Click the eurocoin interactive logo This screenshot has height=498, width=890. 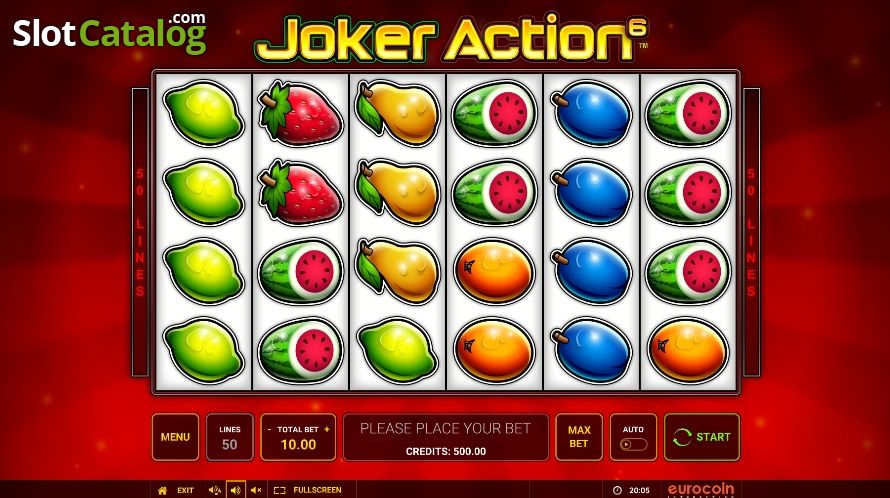coord(701,490)
